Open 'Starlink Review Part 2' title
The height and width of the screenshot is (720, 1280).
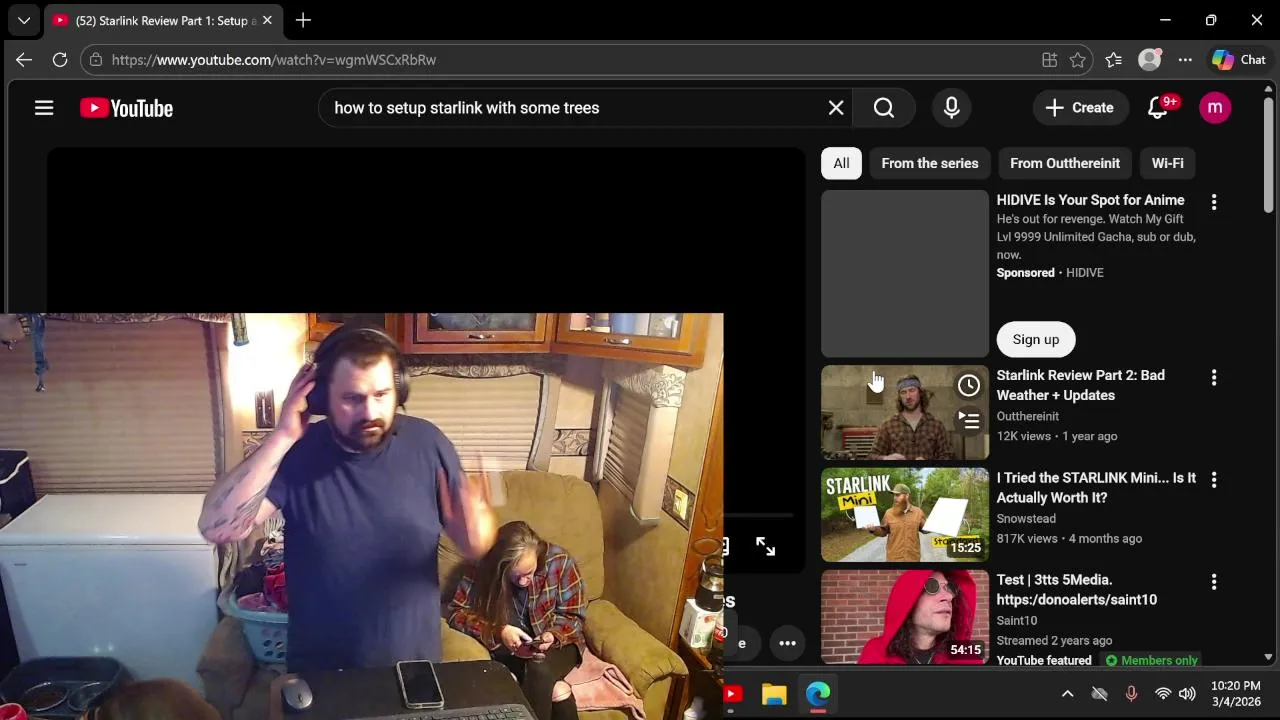[x=1080, y=385]
